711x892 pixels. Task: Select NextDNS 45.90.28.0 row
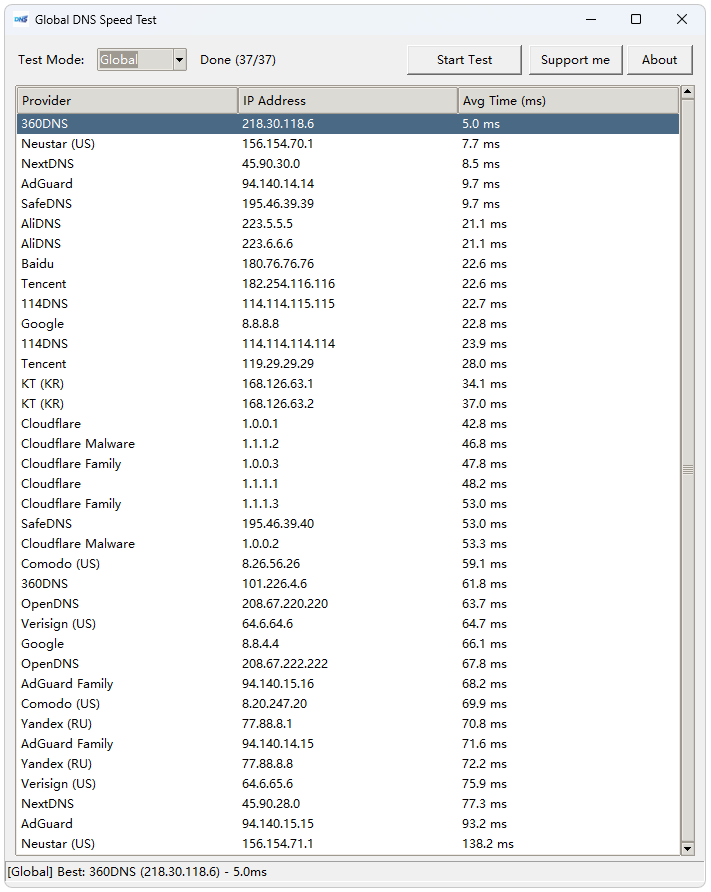click(x=348, y=804)
